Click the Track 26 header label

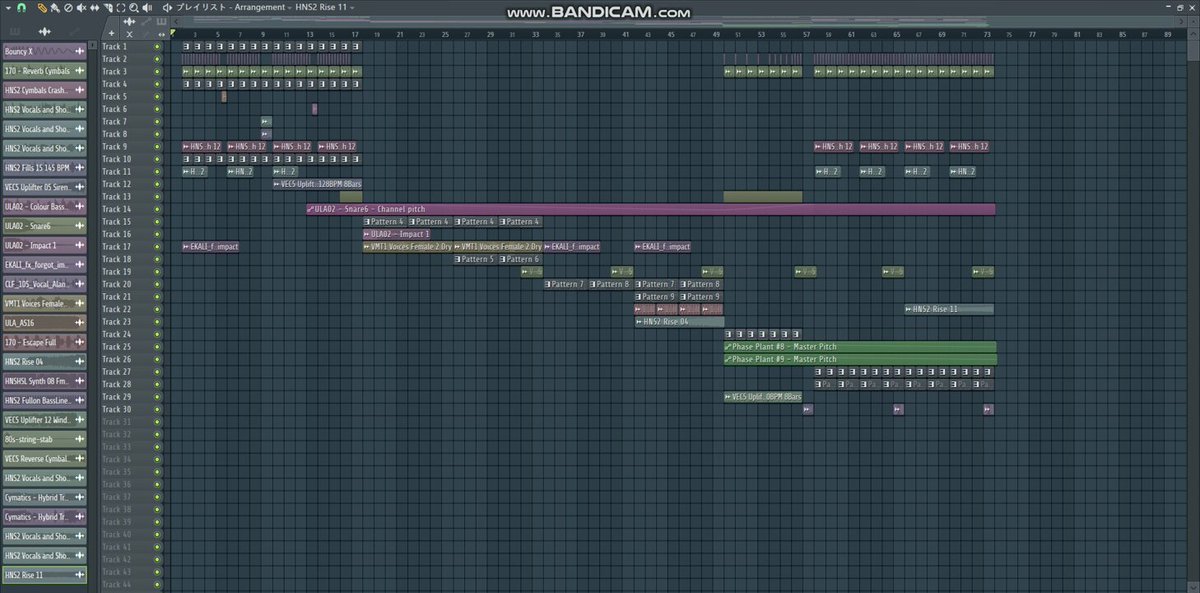115,359
